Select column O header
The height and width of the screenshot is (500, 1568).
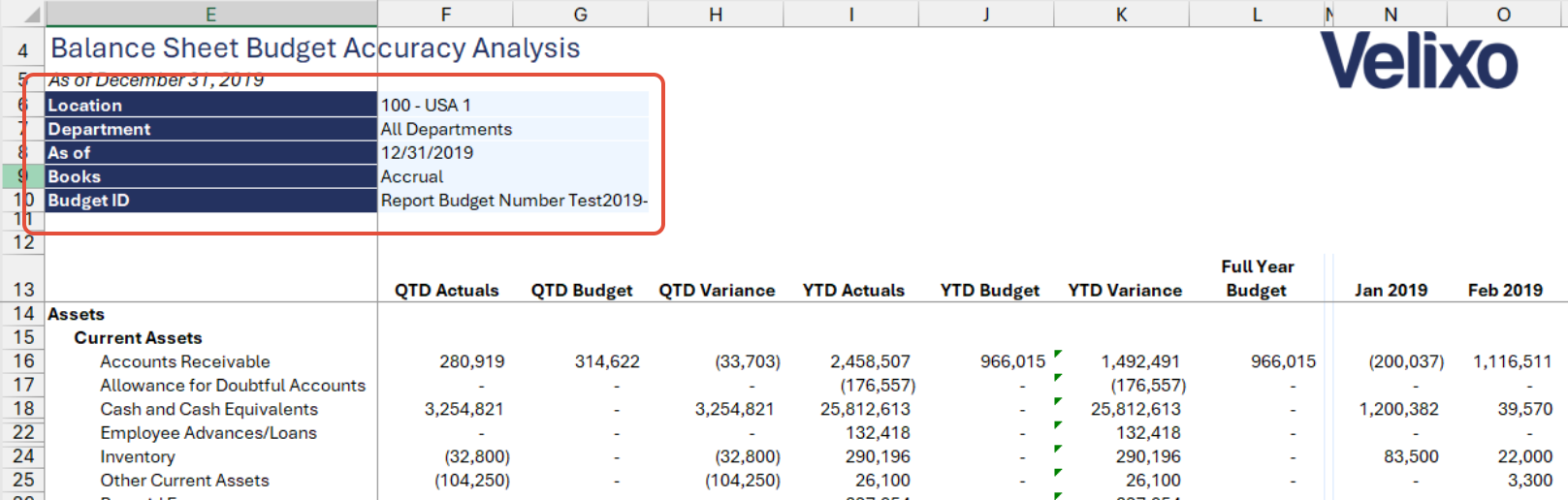click(1504, 14)
